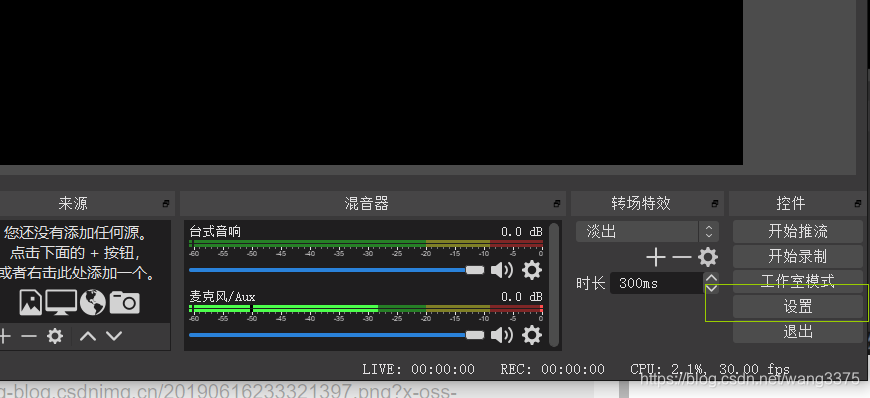Mute the 台式音响 speaker icon

(x=502, y=270)
